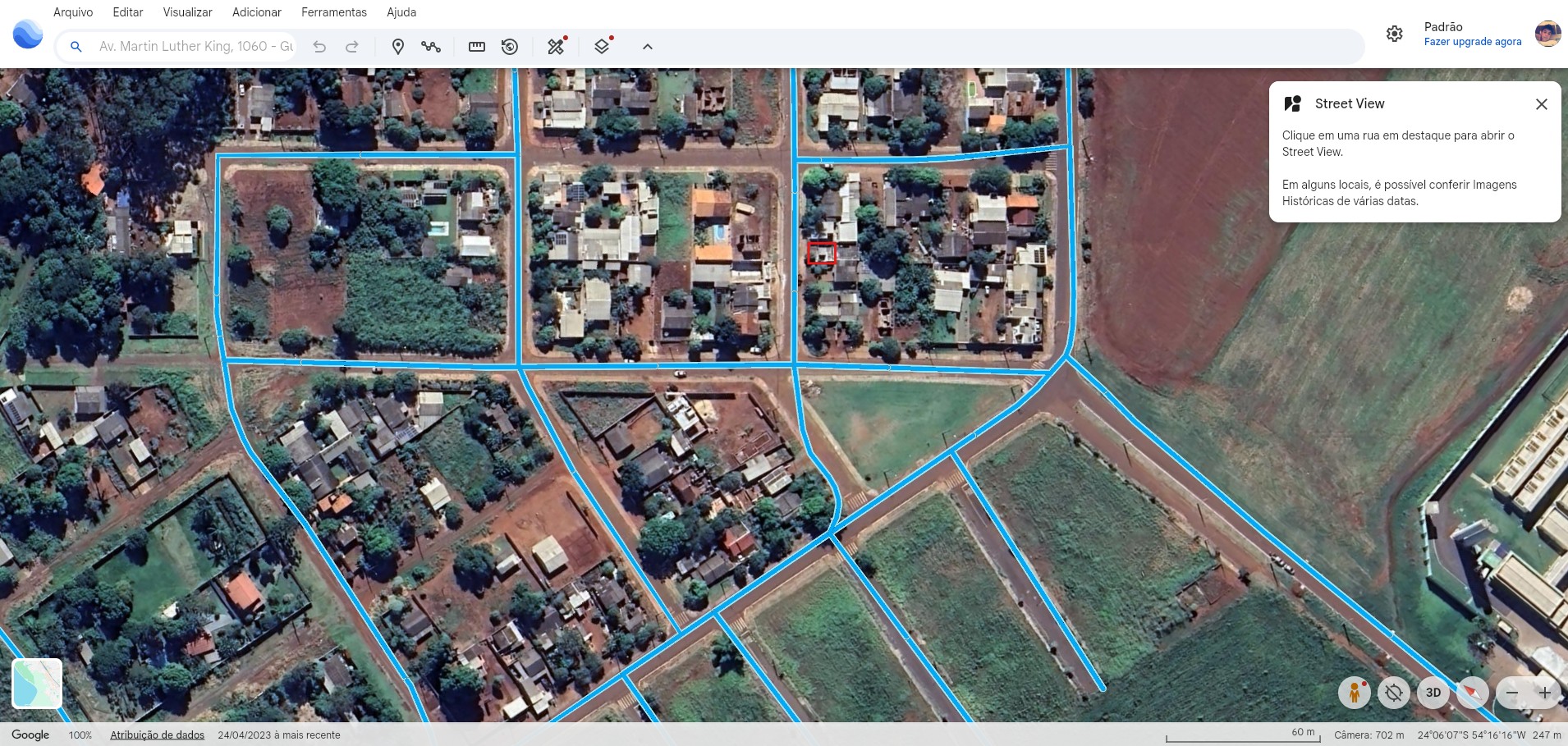Expand the Adicionar menu
Viewport: 1568px width, 746px height.
point(256,12)
